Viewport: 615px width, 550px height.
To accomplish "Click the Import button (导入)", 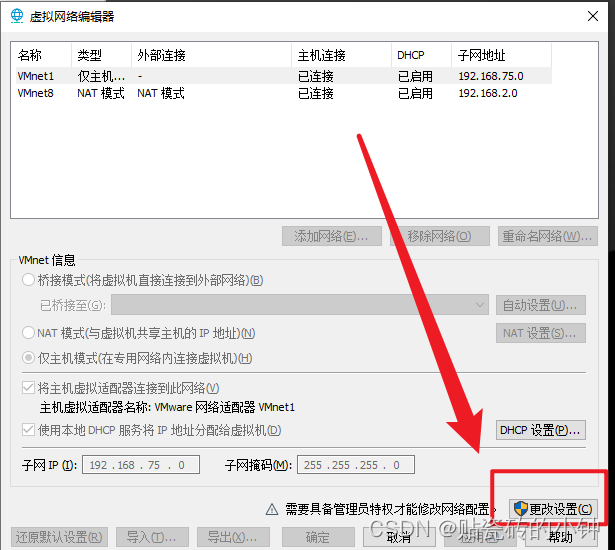I will (x=152, y=537).
